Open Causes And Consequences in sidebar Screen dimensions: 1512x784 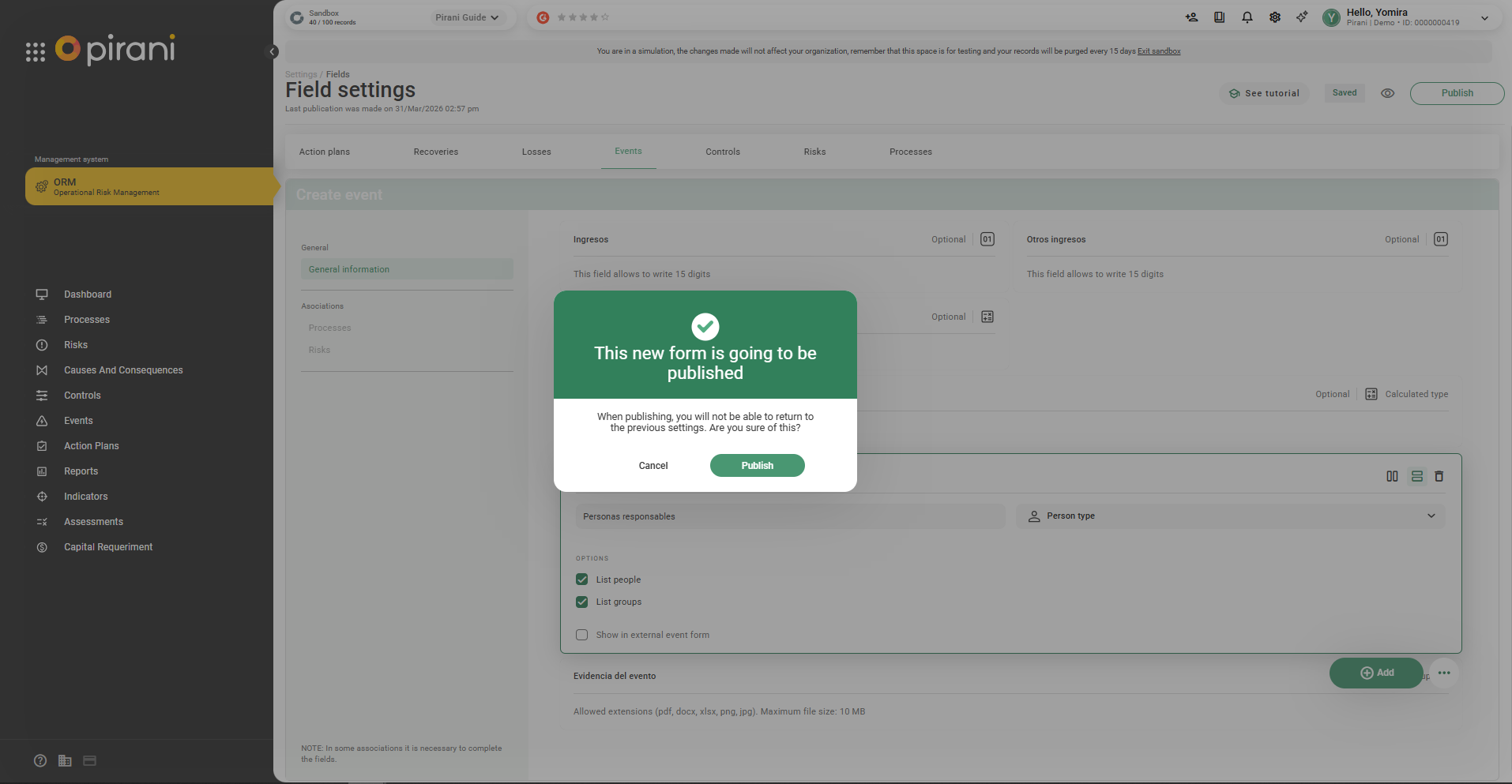(122, 370)
